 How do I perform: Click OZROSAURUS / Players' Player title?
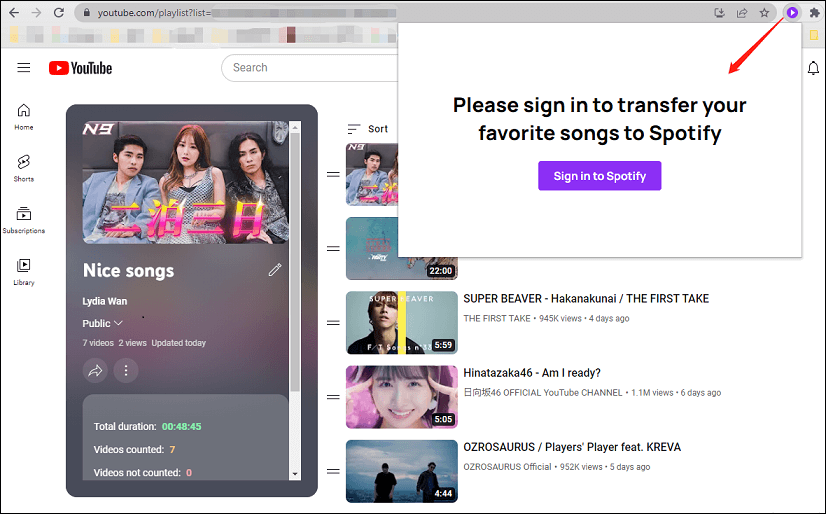[x=572, y=447]
